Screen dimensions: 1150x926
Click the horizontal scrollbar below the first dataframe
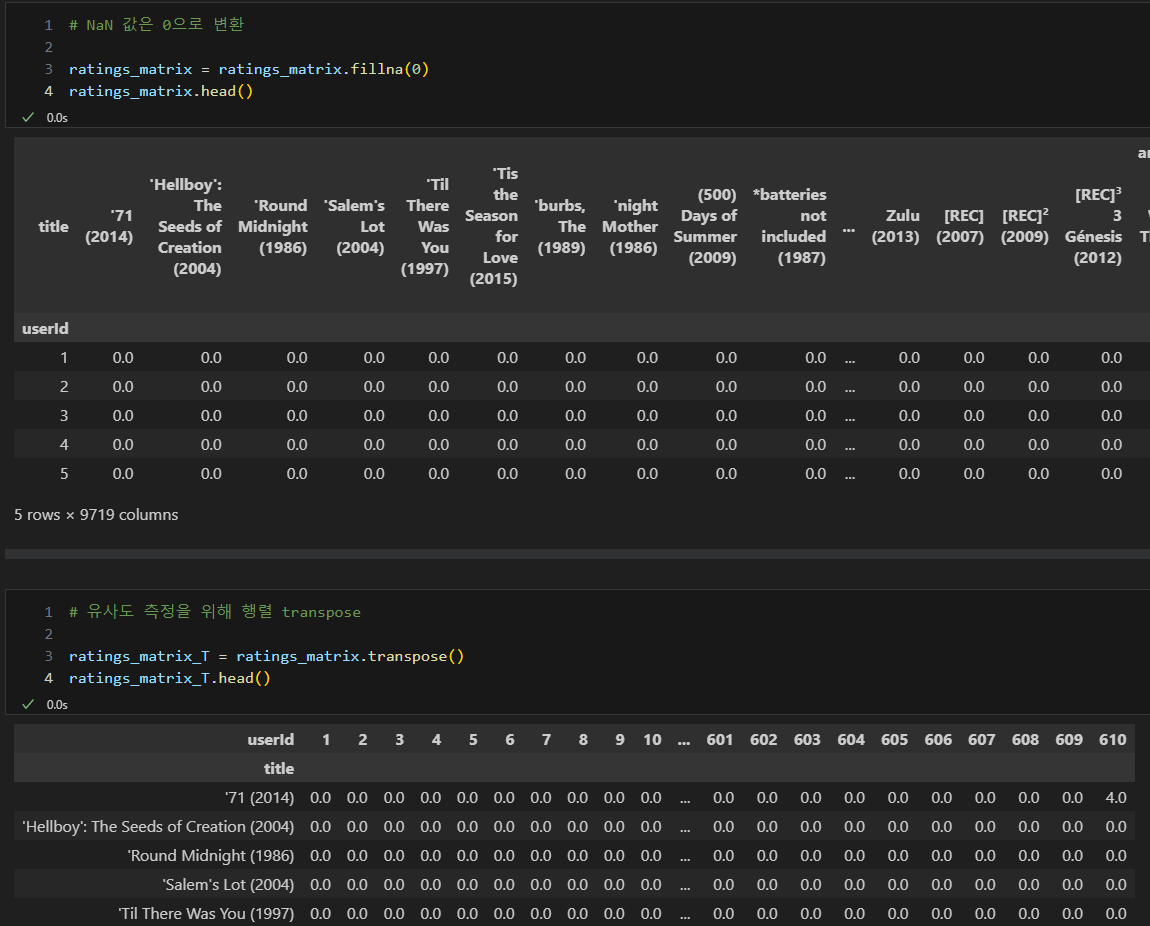point(577,554)
